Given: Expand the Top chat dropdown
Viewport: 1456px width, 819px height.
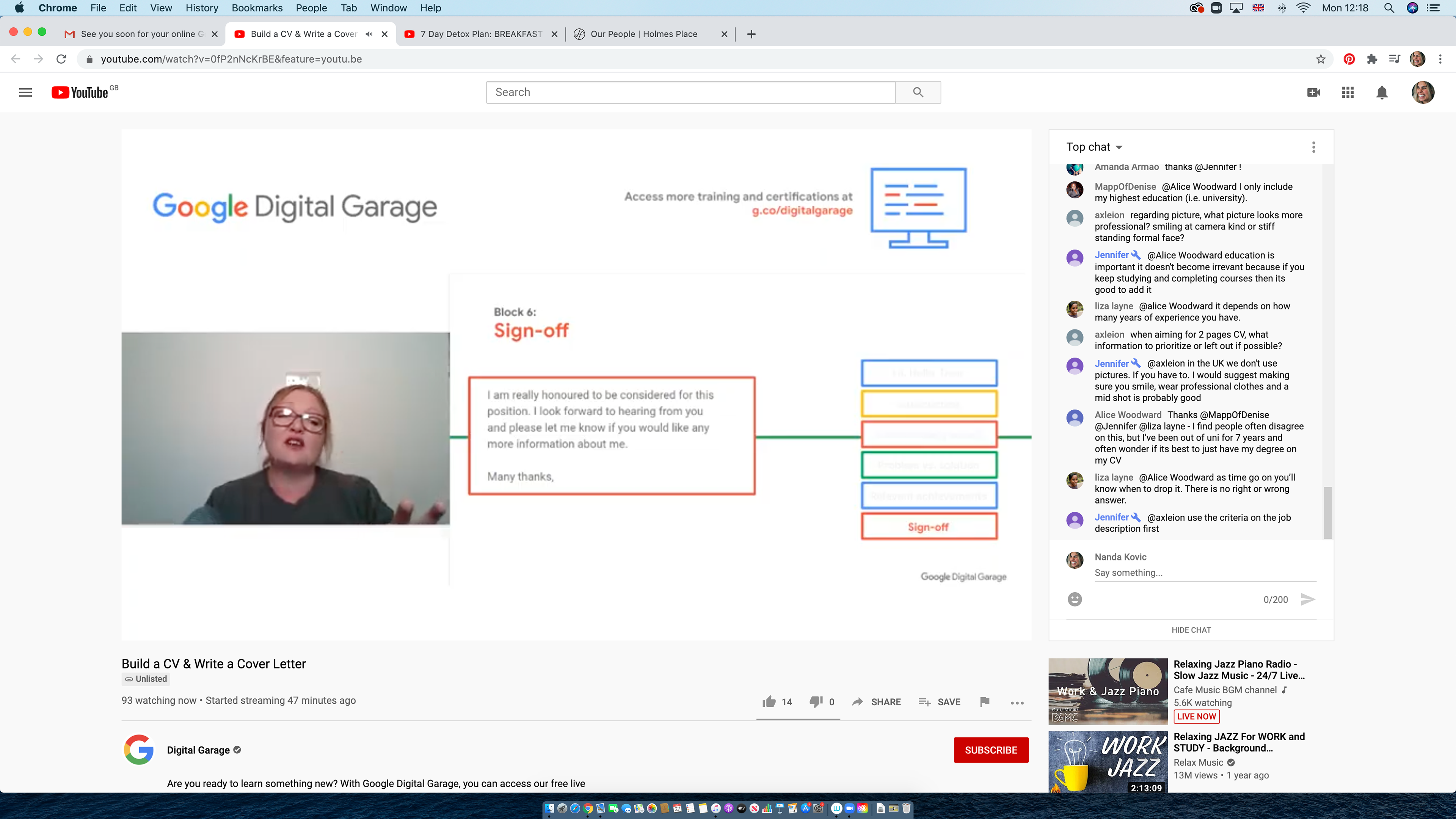Looking at the screenshot, I should pyautogui.click(x=1094, y=147).
